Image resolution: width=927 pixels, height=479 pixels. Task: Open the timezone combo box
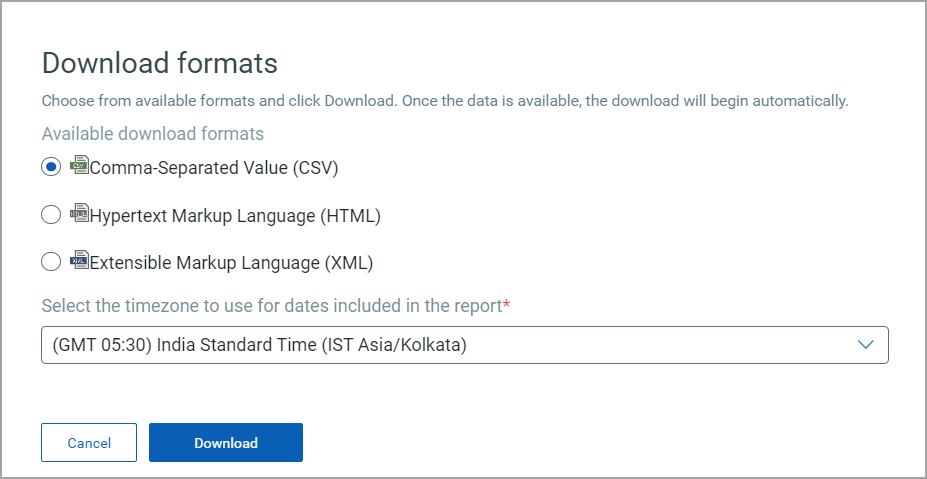pos(465,345)
